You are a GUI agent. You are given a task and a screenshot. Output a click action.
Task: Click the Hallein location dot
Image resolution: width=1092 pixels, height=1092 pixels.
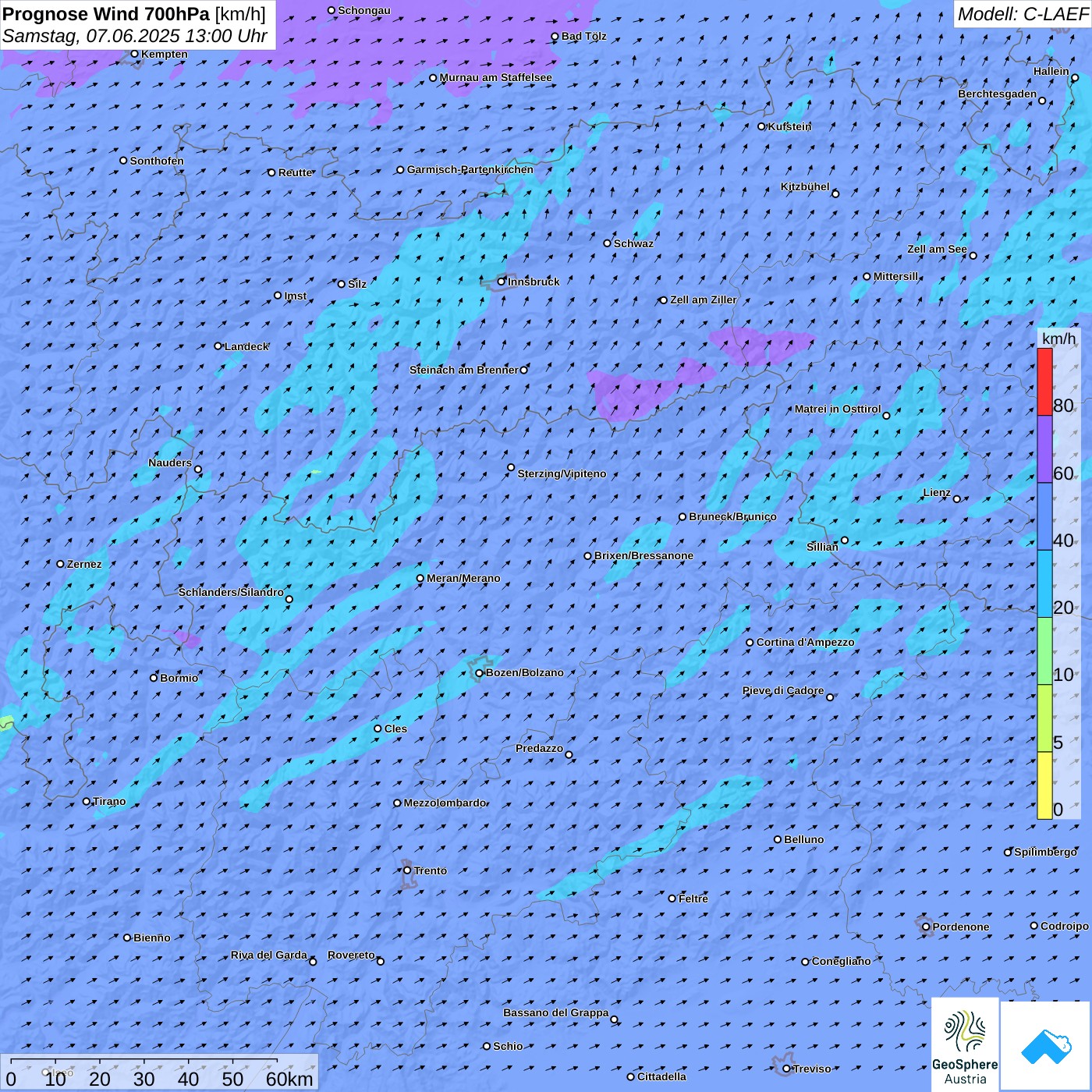[1075, 77]
